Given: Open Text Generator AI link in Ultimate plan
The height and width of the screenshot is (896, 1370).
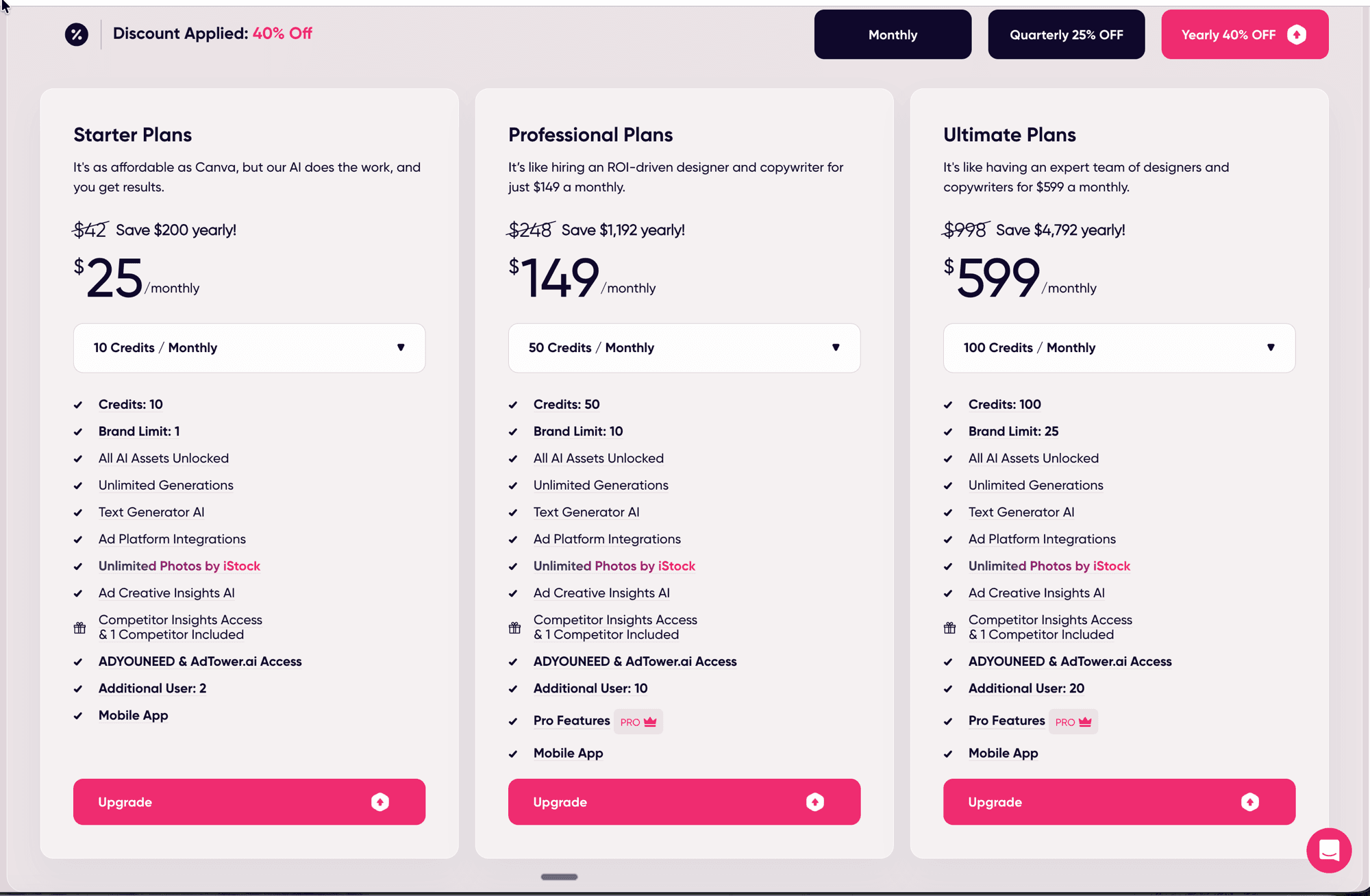Looking at the screenshot, I should (1021, 512).
